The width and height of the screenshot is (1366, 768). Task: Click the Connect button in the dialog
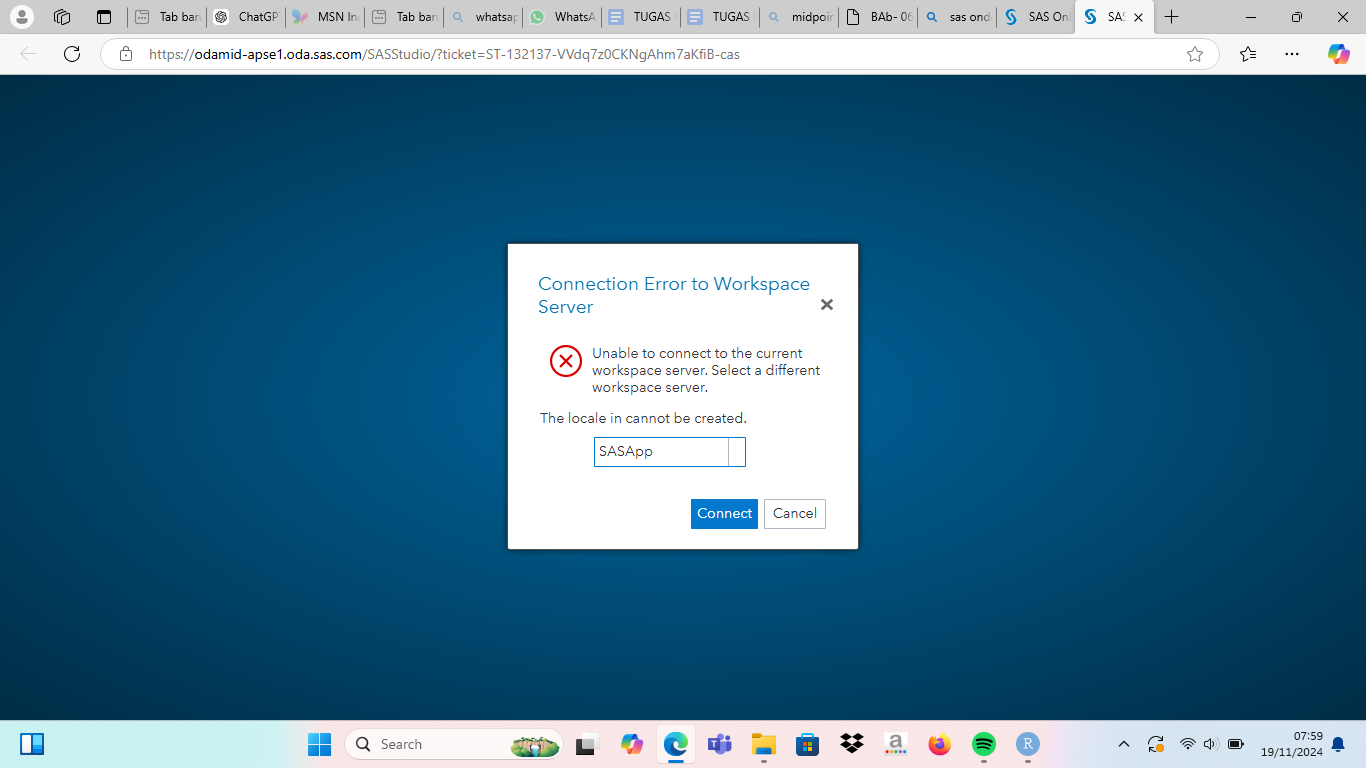coord(723,513)
